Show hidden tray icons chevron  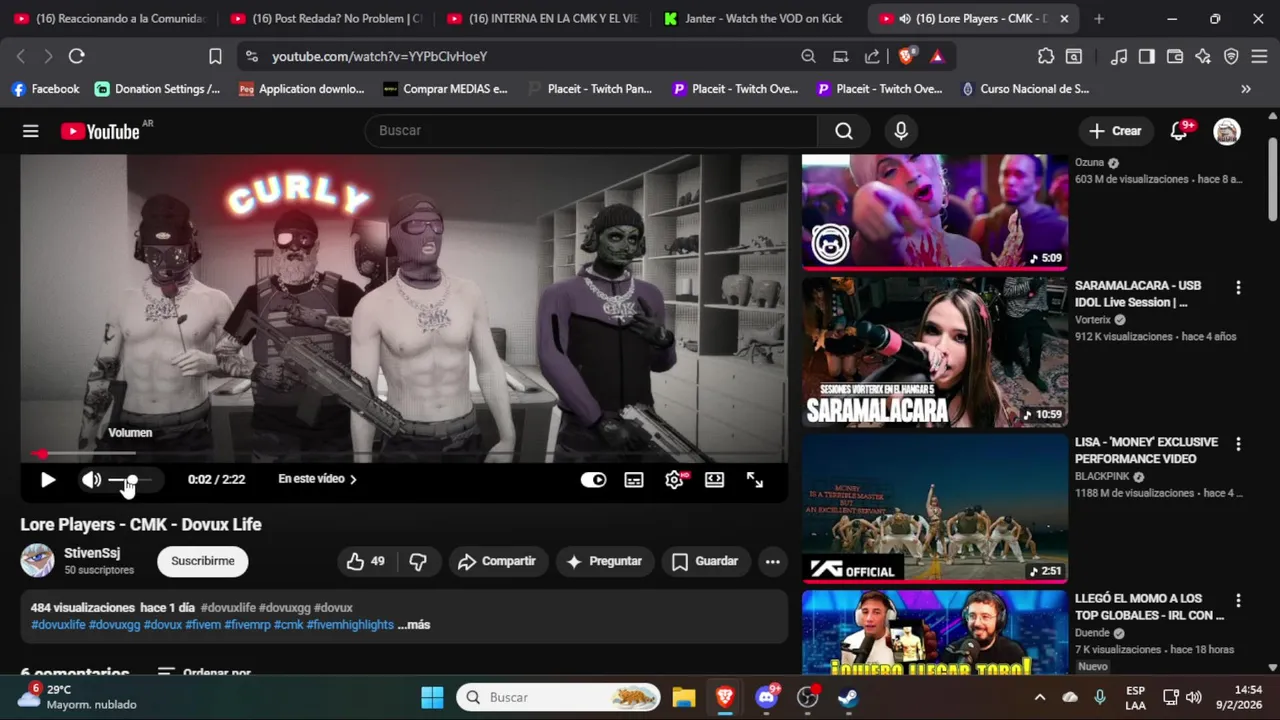pyautogui.click(x=1040, y=697)
